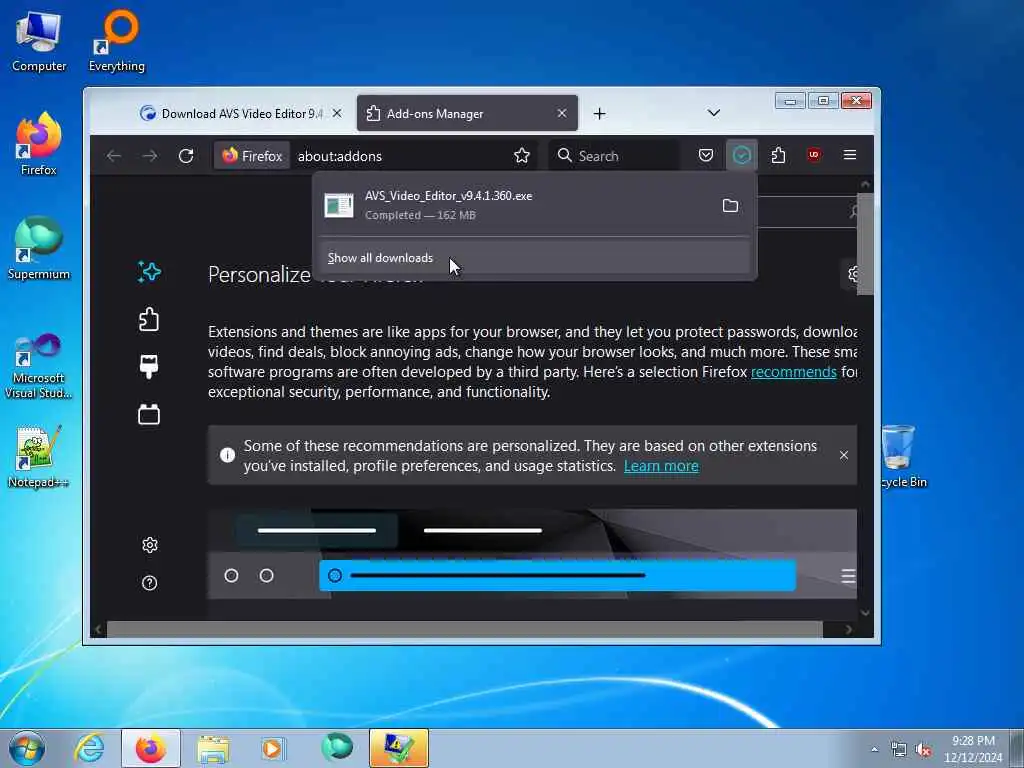Select Recommendations category in add-ons sidebar
Viewport: 1024px width, 768px height.
click(x=149, y=272)
